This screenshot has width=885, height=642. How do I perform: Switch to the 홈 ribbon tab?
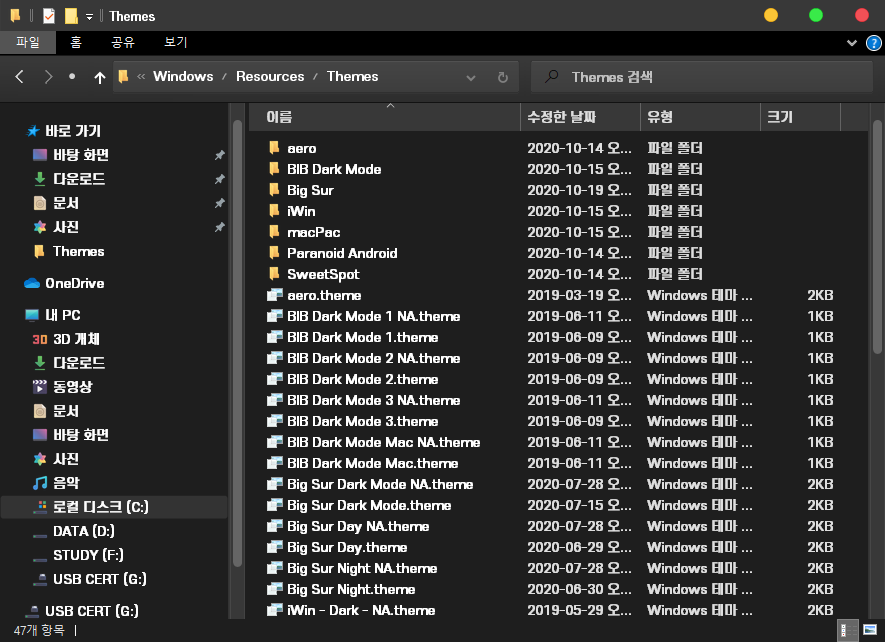pyautogui.click(x=76, y=42)
